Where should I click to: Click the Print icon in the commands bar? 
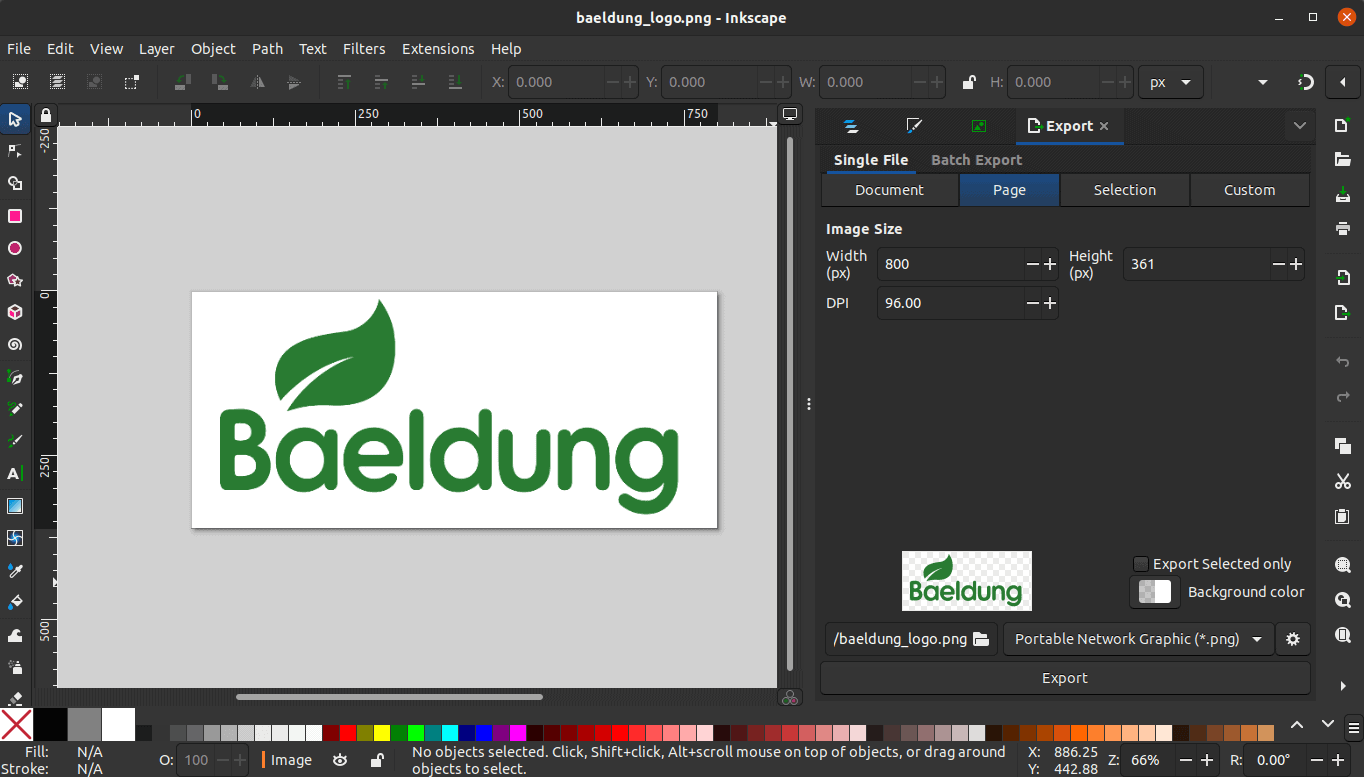tap(1343, 229)
